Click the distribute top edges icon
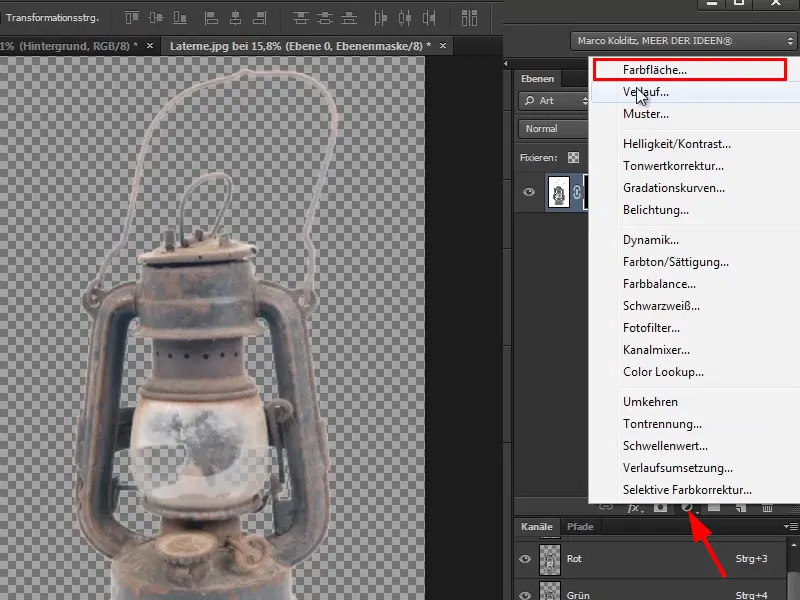 pyautogui.click(x=301, y=18)
